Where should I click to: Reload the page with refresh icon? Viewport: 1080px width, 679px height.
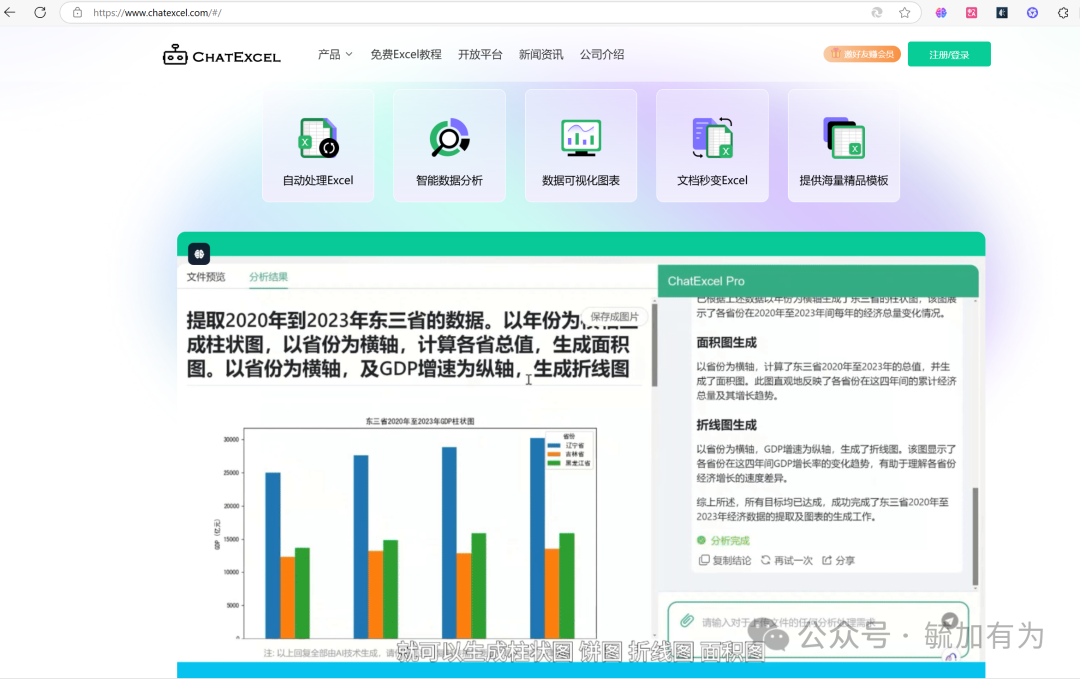coord(40,12)
